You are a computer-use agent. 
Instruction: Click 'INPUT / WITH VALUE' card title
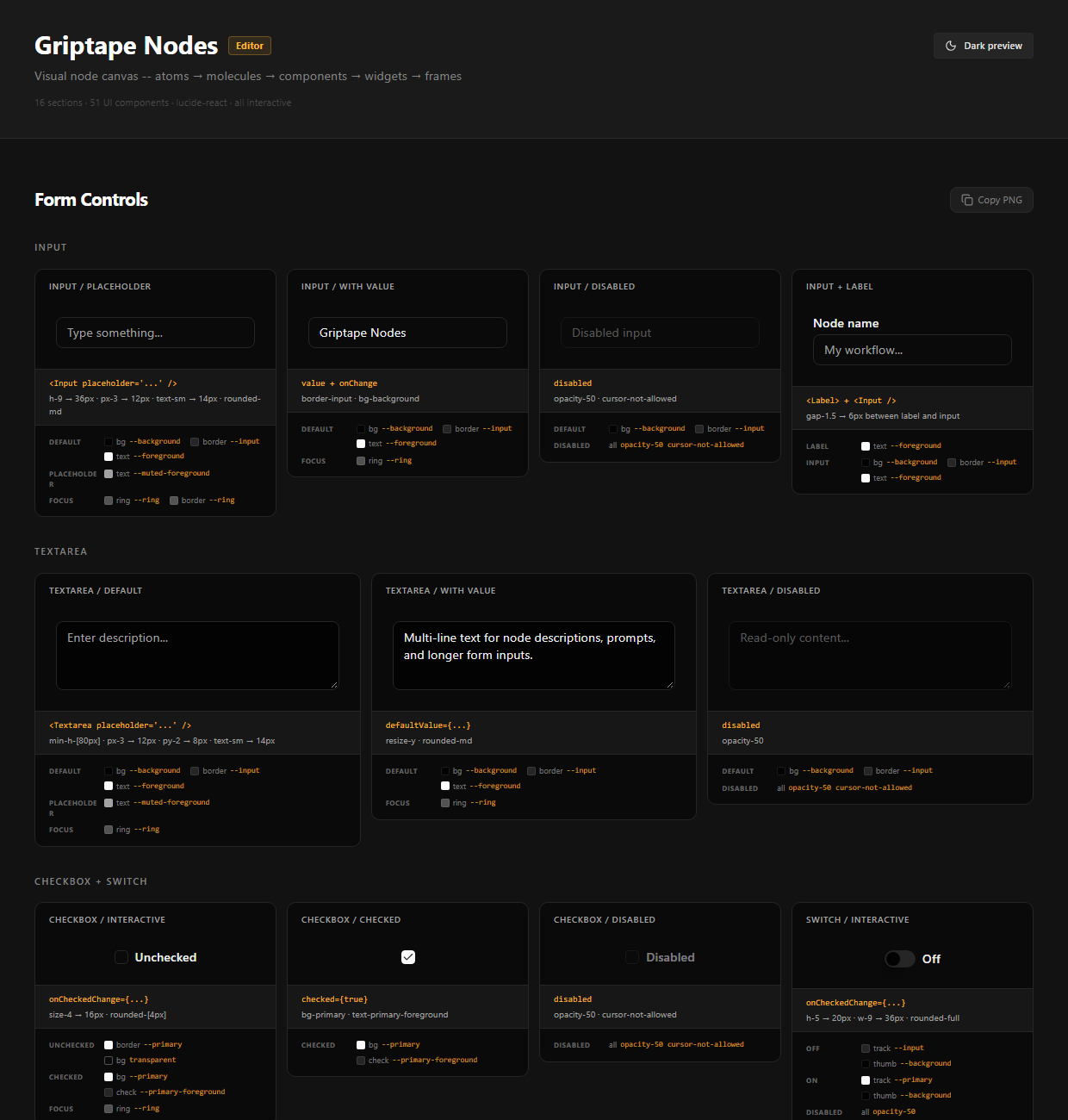pos(348,287)
